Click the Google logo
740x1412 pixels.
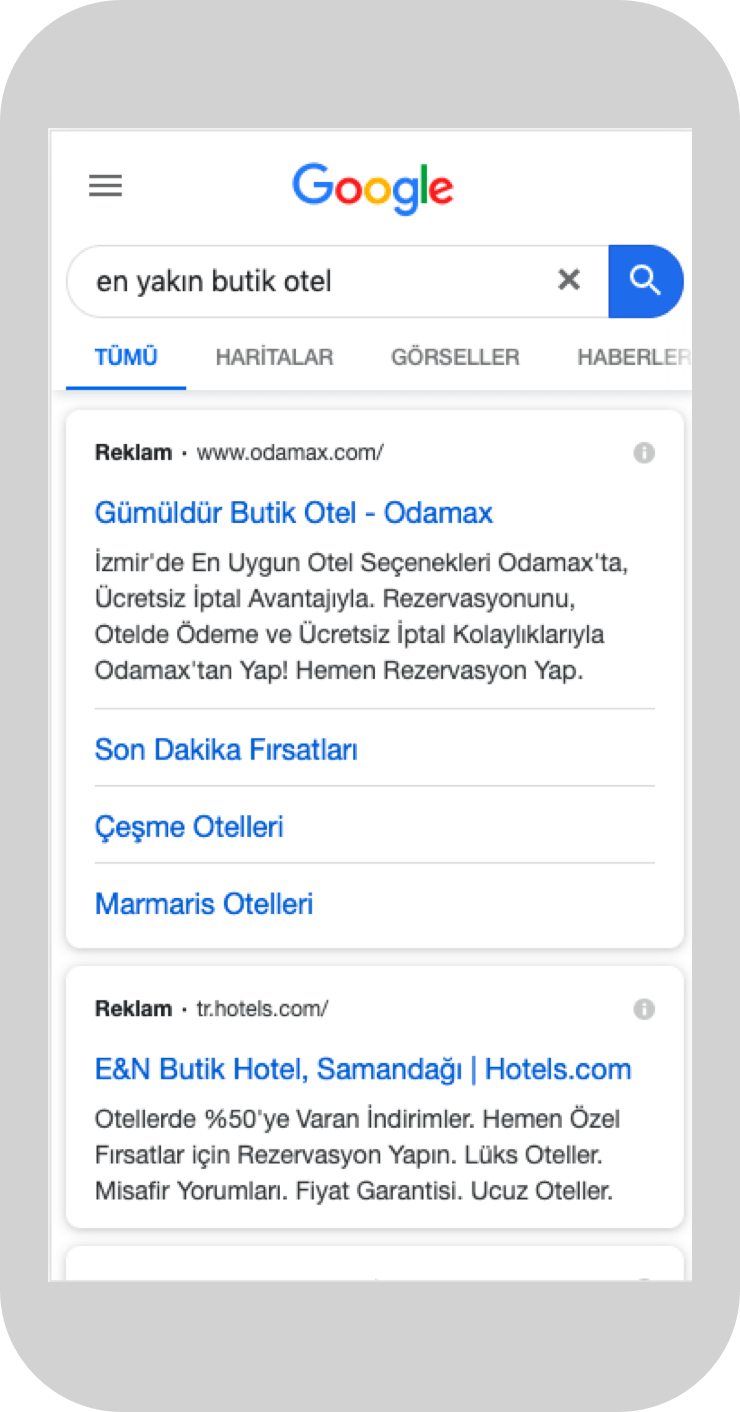[372, 188]
